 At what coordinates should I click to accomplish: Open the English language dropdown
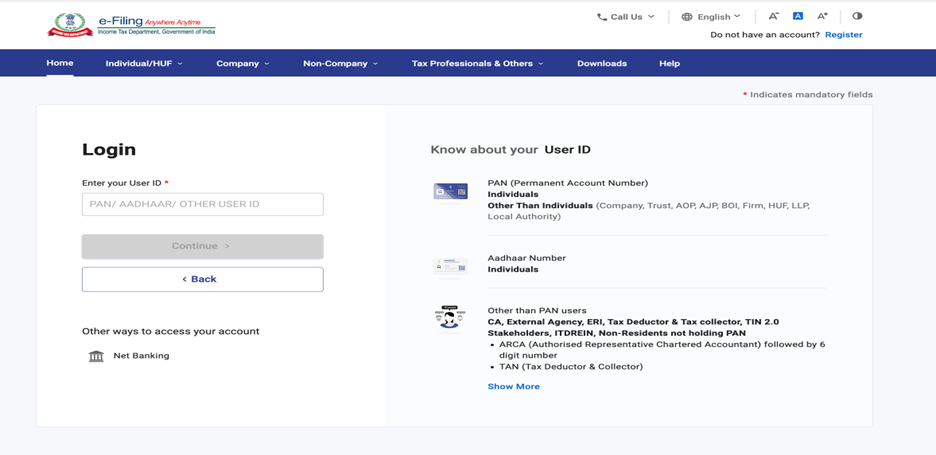[711, 16]
